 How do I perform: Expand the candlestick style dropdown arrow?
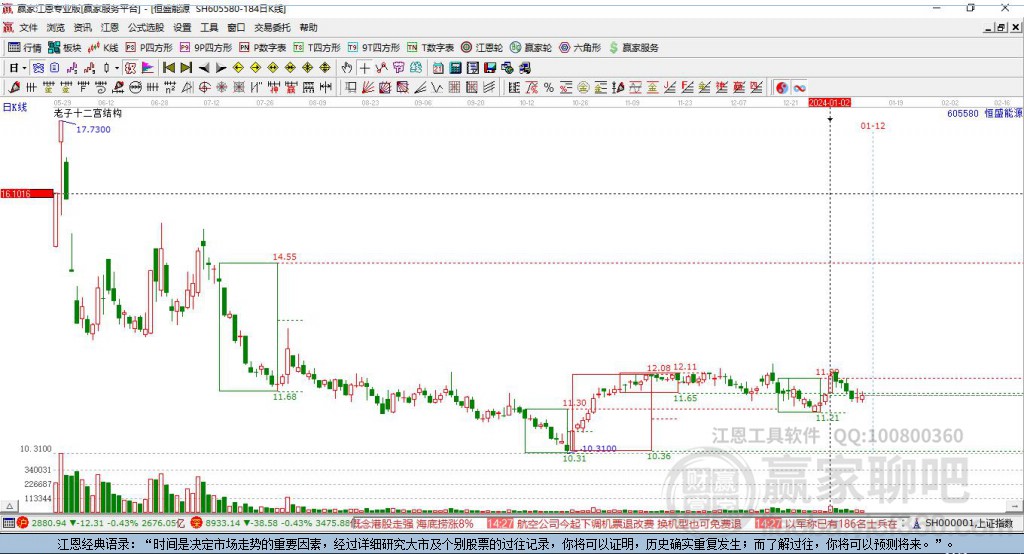click(117, 68)
